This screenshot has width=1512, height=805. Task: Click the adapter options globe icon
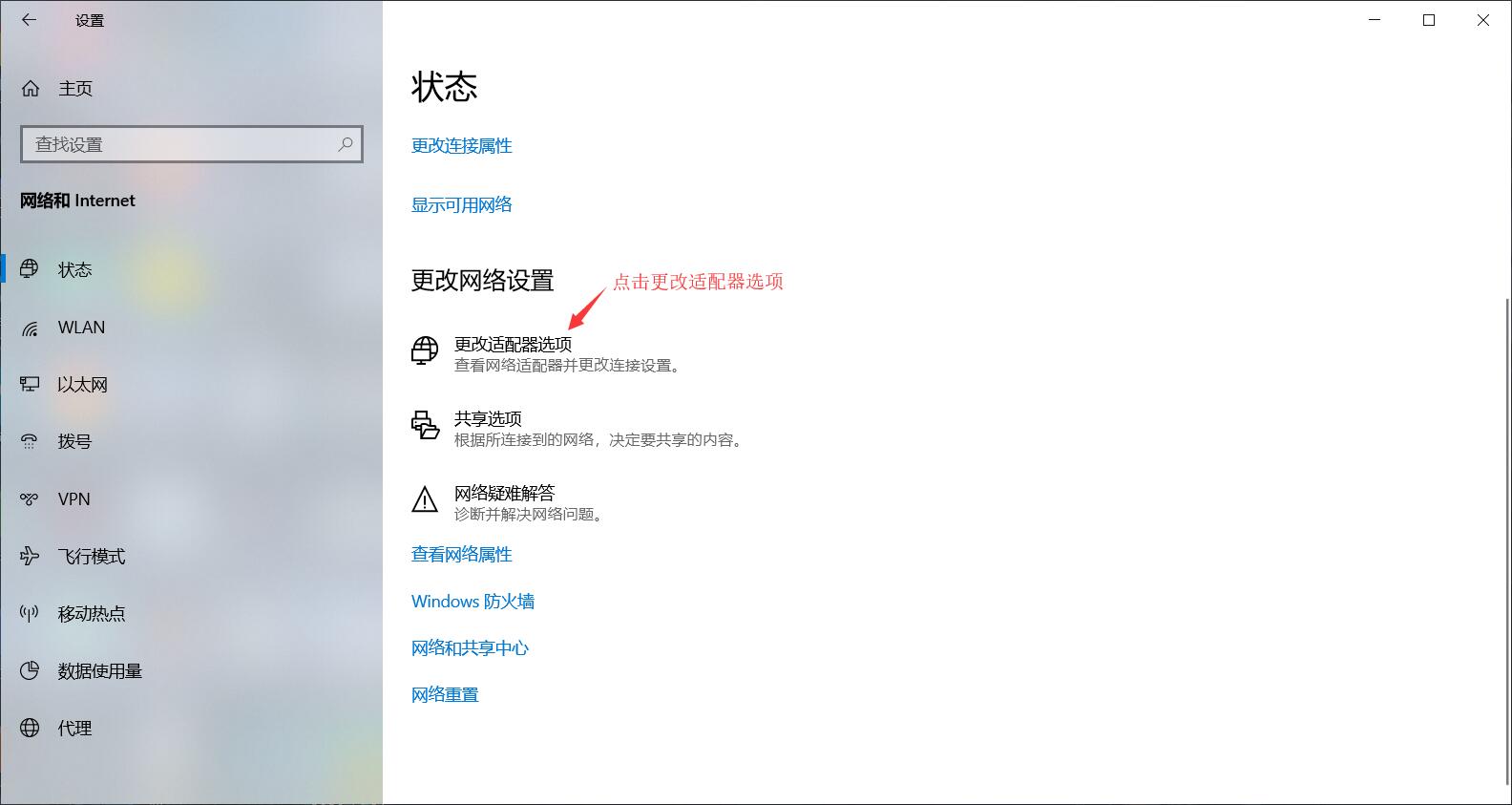[x=425, y=350]
